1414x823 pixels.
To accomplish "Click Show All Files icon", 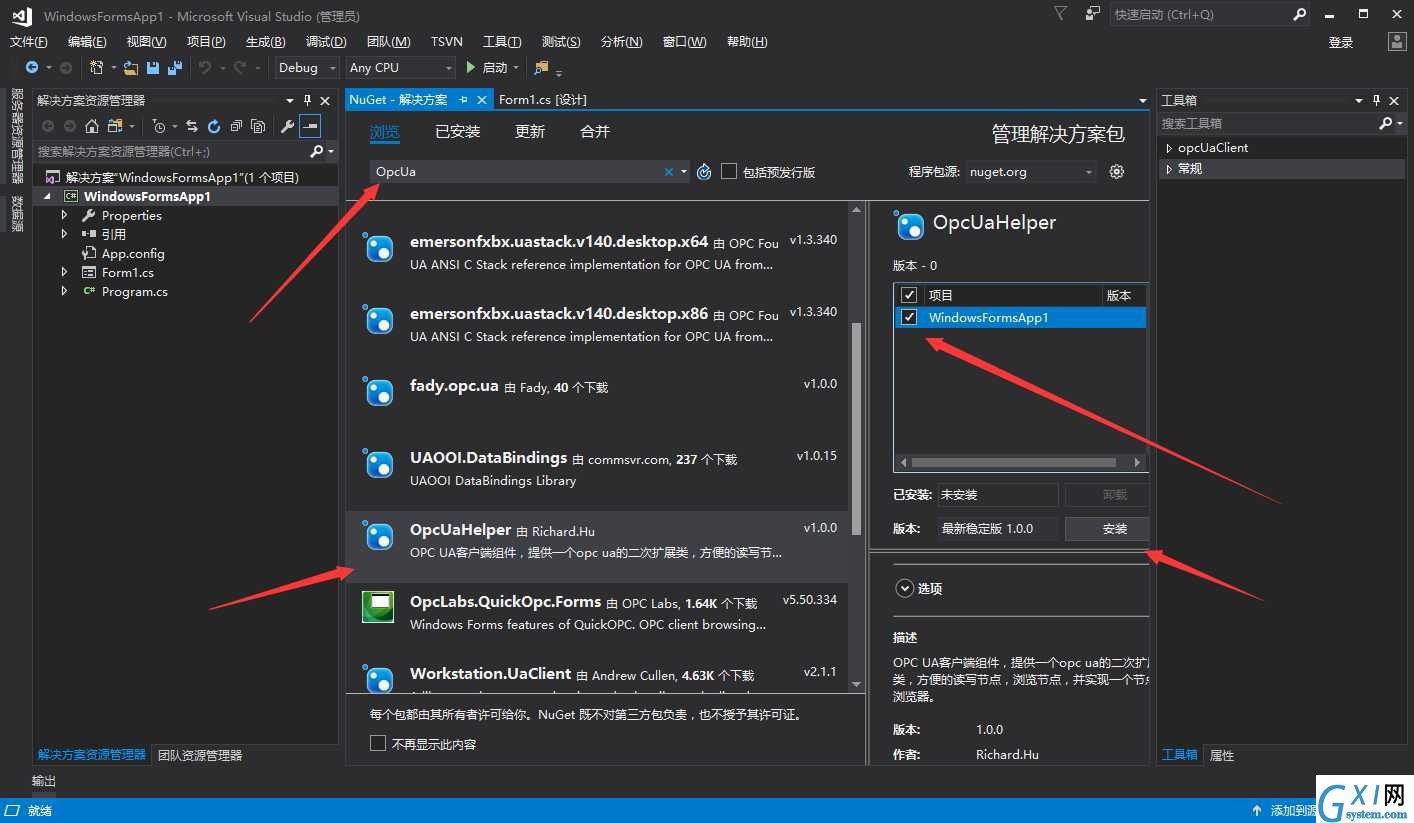I will (x=258, y=126).
